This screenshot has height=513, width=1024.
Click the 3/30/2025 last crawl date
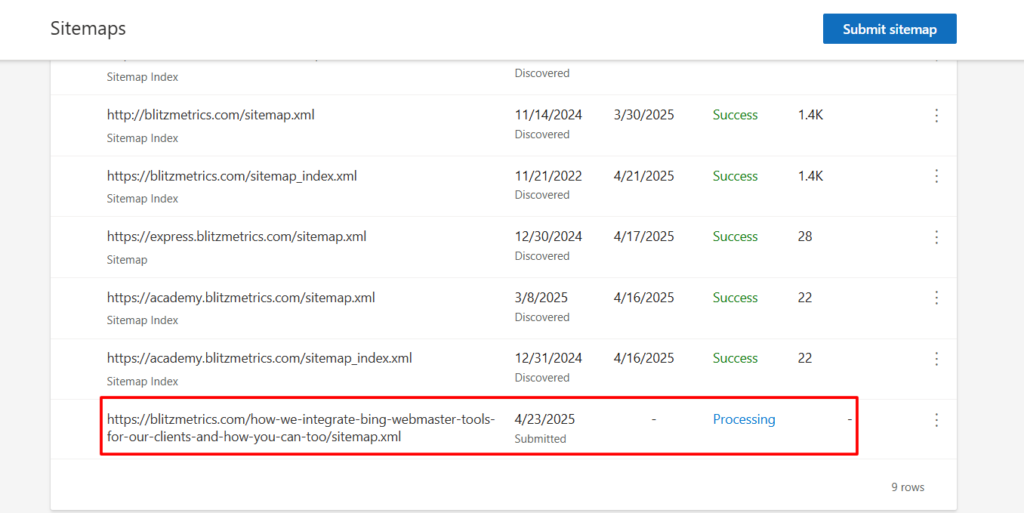pyautogui.click(x=644, y=115)
